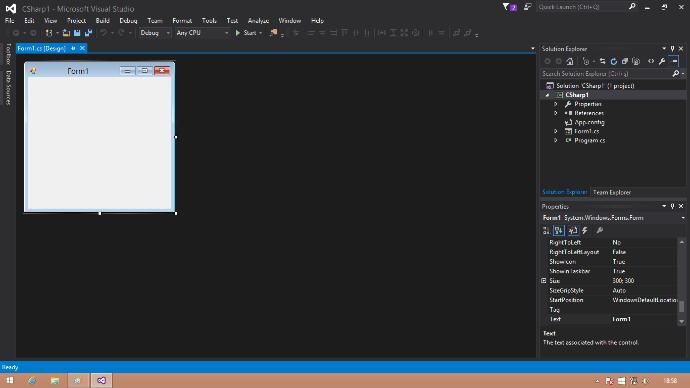Screen dimensions: 690x388
Task: Open the Any CPU platform dropdown
Action: tap(227, 33)
